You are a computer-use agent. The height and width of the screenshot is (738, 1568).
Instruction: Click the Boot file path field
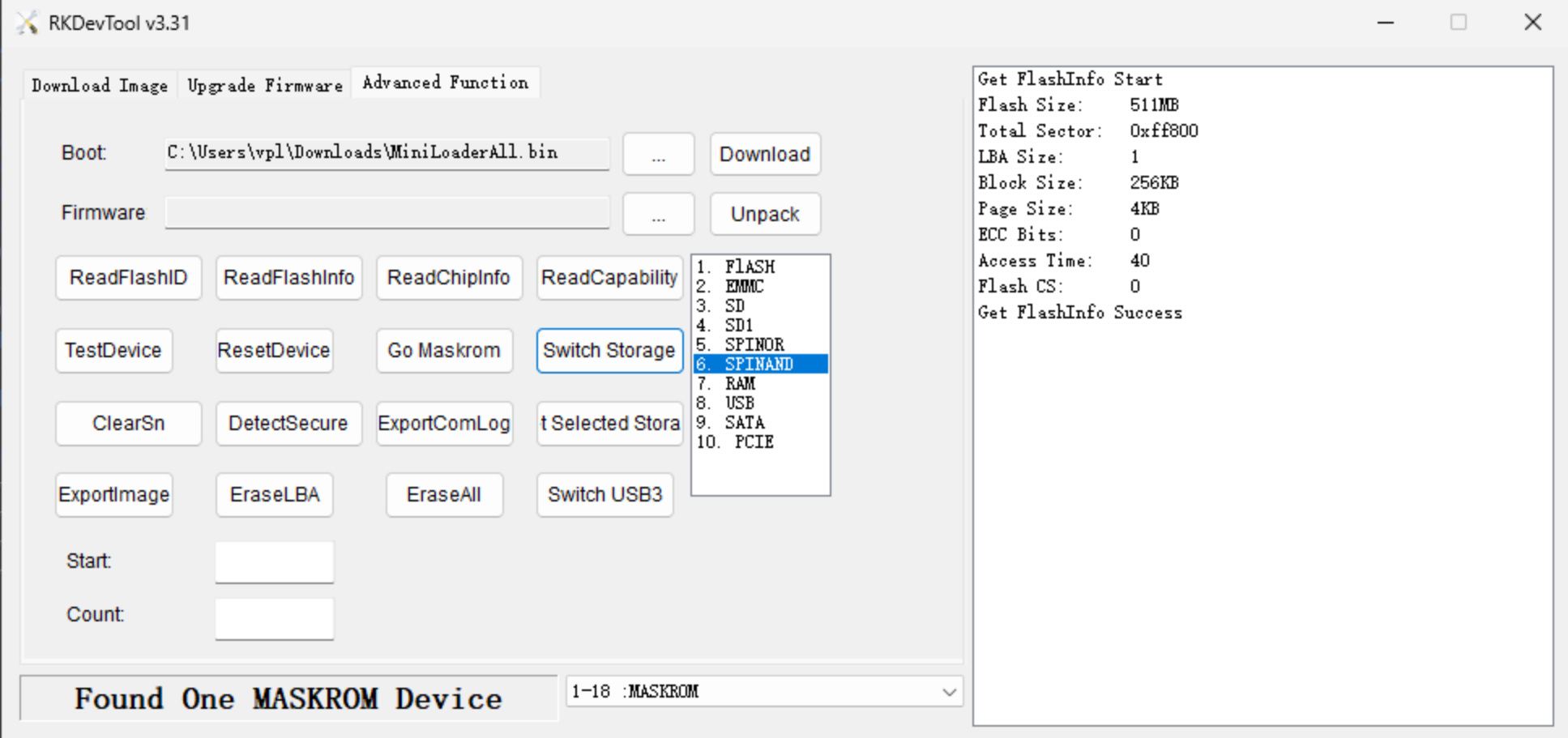[387, 153]
